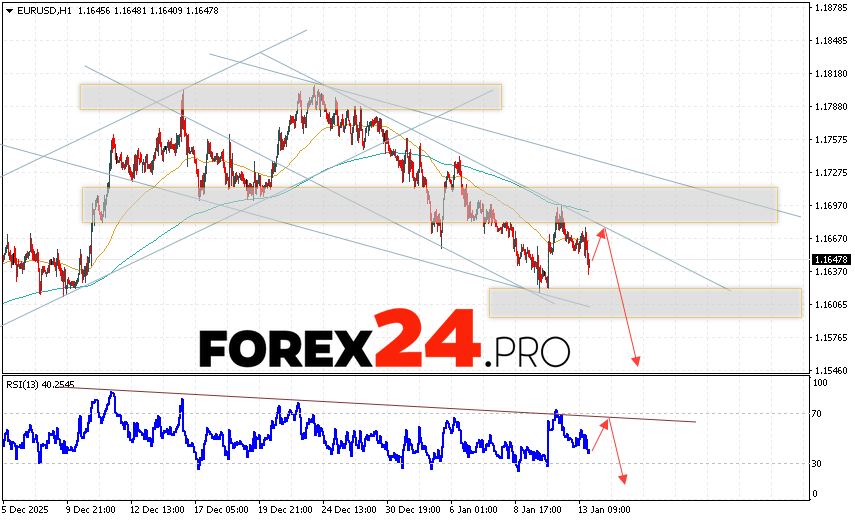Click the 1.15460 price scale label
The height and width of the screenshot is (521, 855).
click(x=826, y=370)
